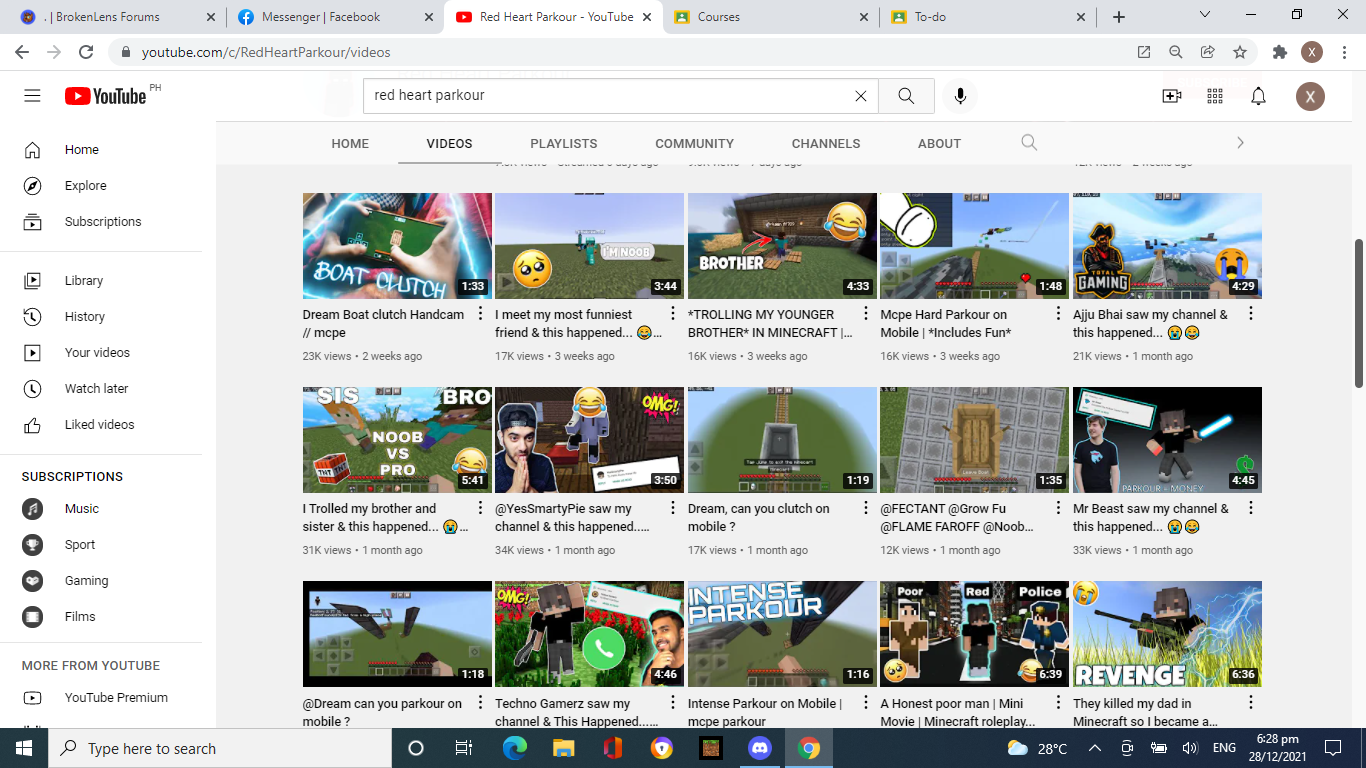Switch to Messenger Facebook browser tab
Viewport: 1366px width, 768px height.
pyautogui.click(x=335, y=17)
